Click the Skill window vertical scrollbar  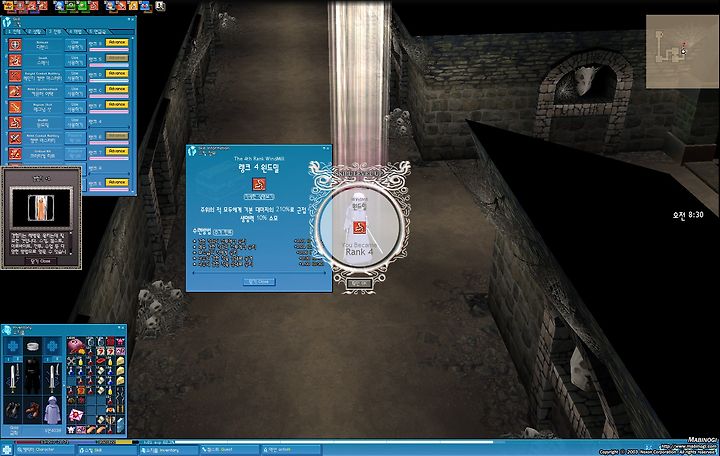click(x=132, y=113)
